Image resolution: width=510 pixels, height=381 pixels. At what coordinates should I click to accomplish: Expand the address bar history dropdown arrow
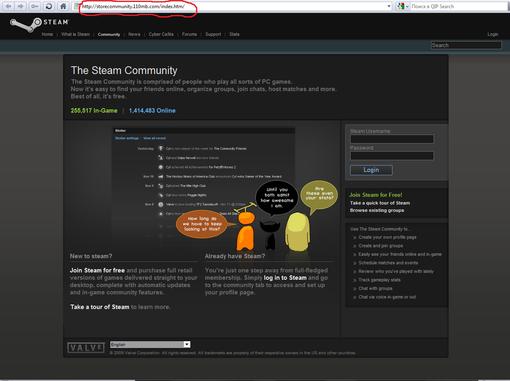pos(389,6)
